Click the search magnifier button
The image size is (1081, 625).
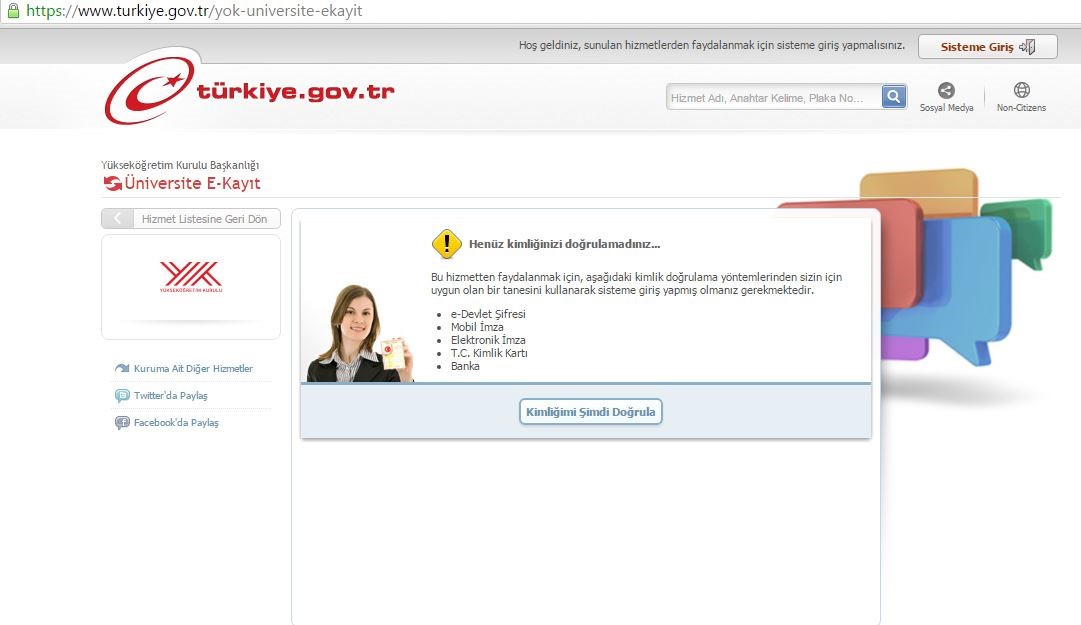(893, 97)
